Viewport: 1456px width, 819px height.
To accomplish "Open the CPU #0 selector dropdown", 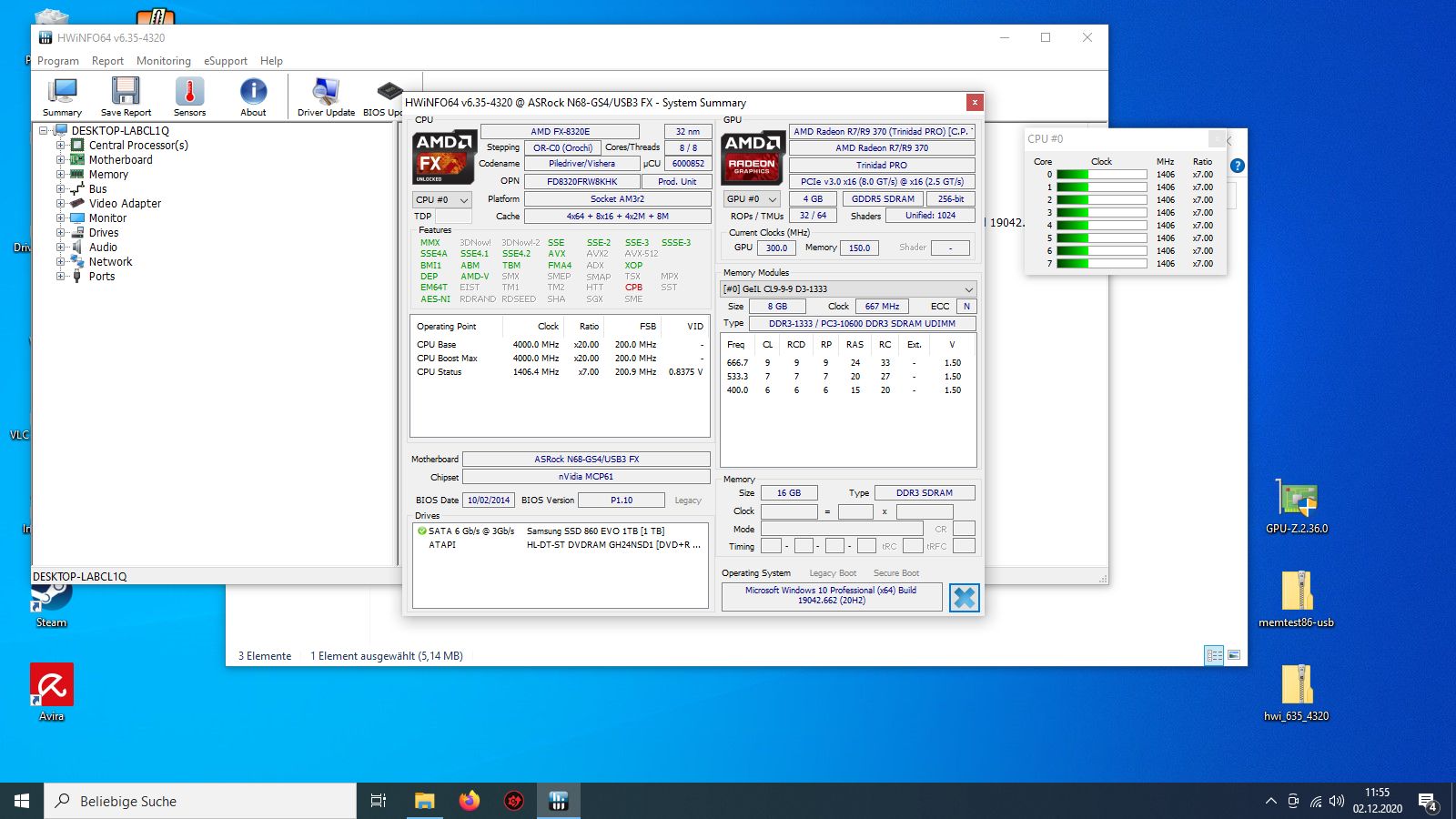I will [442, 199].
